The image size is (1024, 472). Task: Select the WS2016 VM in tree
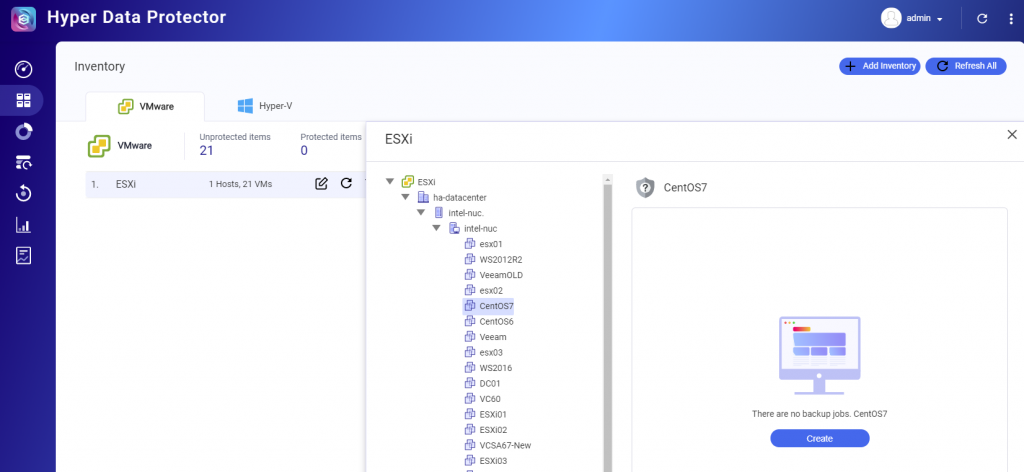coord(496,368)
